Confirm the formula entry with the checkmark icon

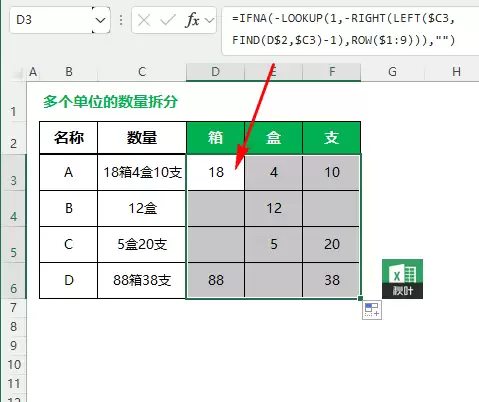point(168,20)
